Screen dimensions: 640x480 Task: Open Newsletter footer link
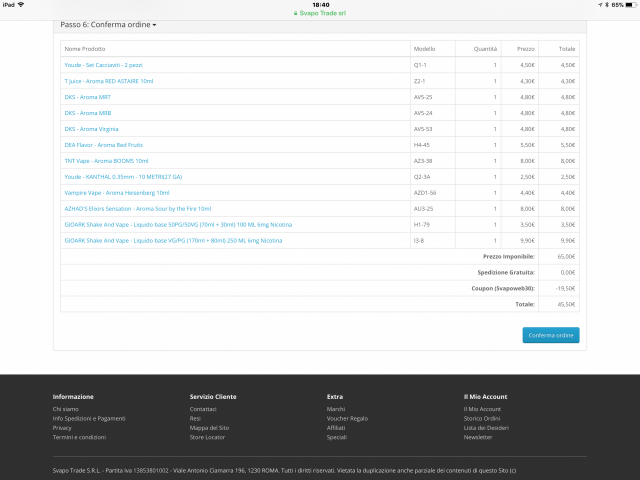click(478, 437)
